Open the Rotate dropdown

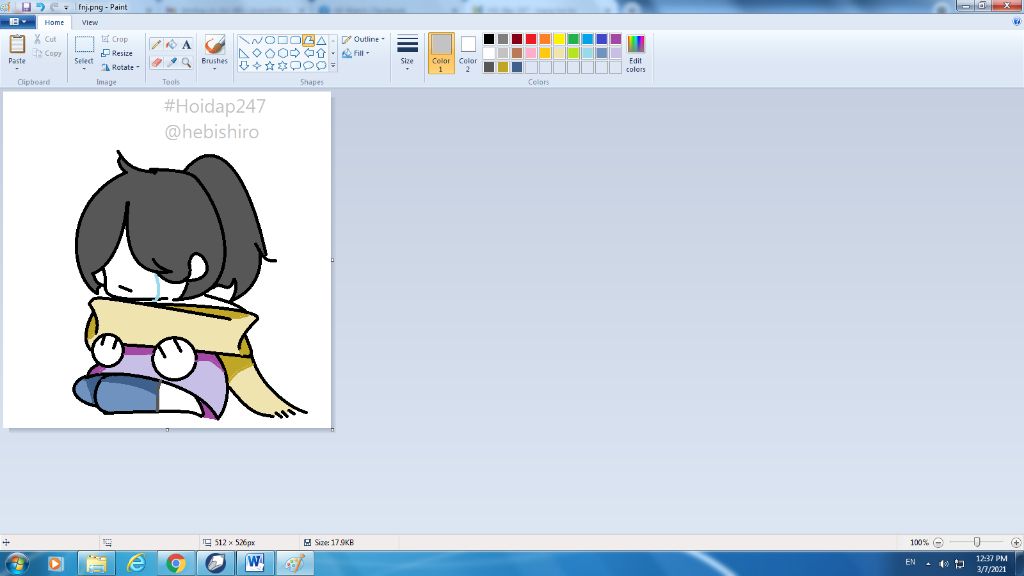click(121, 67)
